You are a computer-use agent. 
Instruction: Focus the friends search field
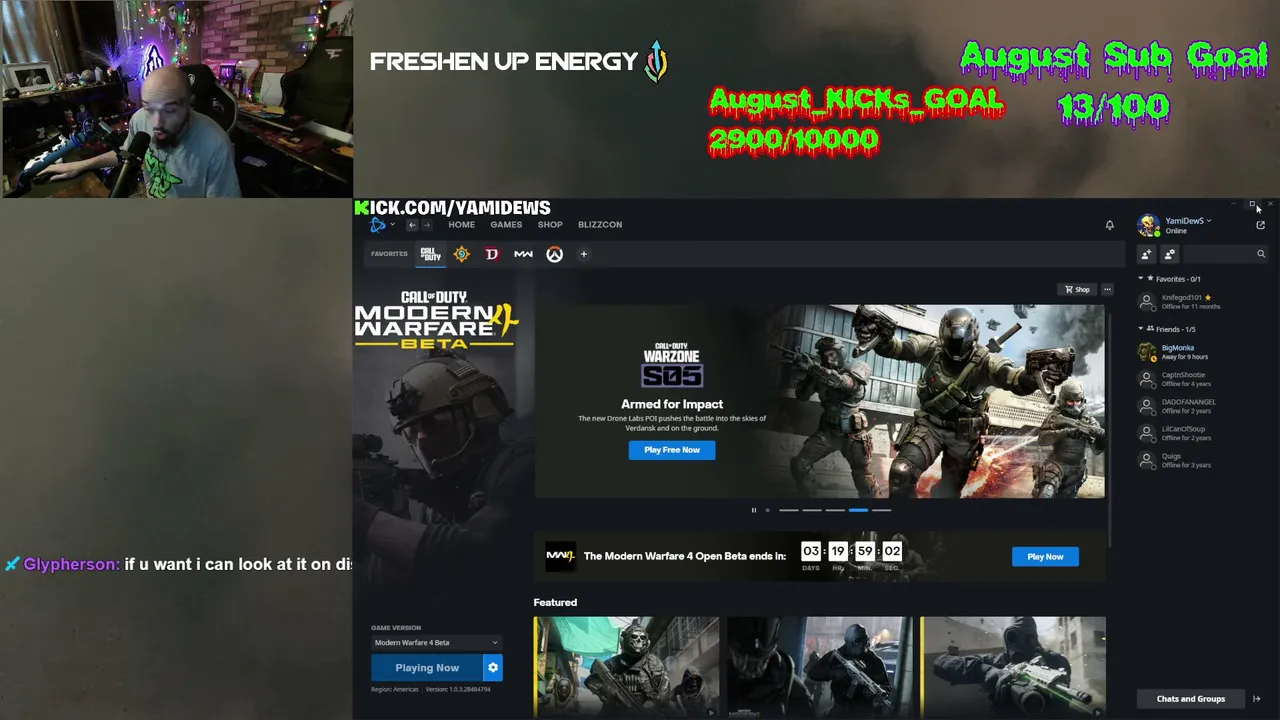tap(1225, 254)
